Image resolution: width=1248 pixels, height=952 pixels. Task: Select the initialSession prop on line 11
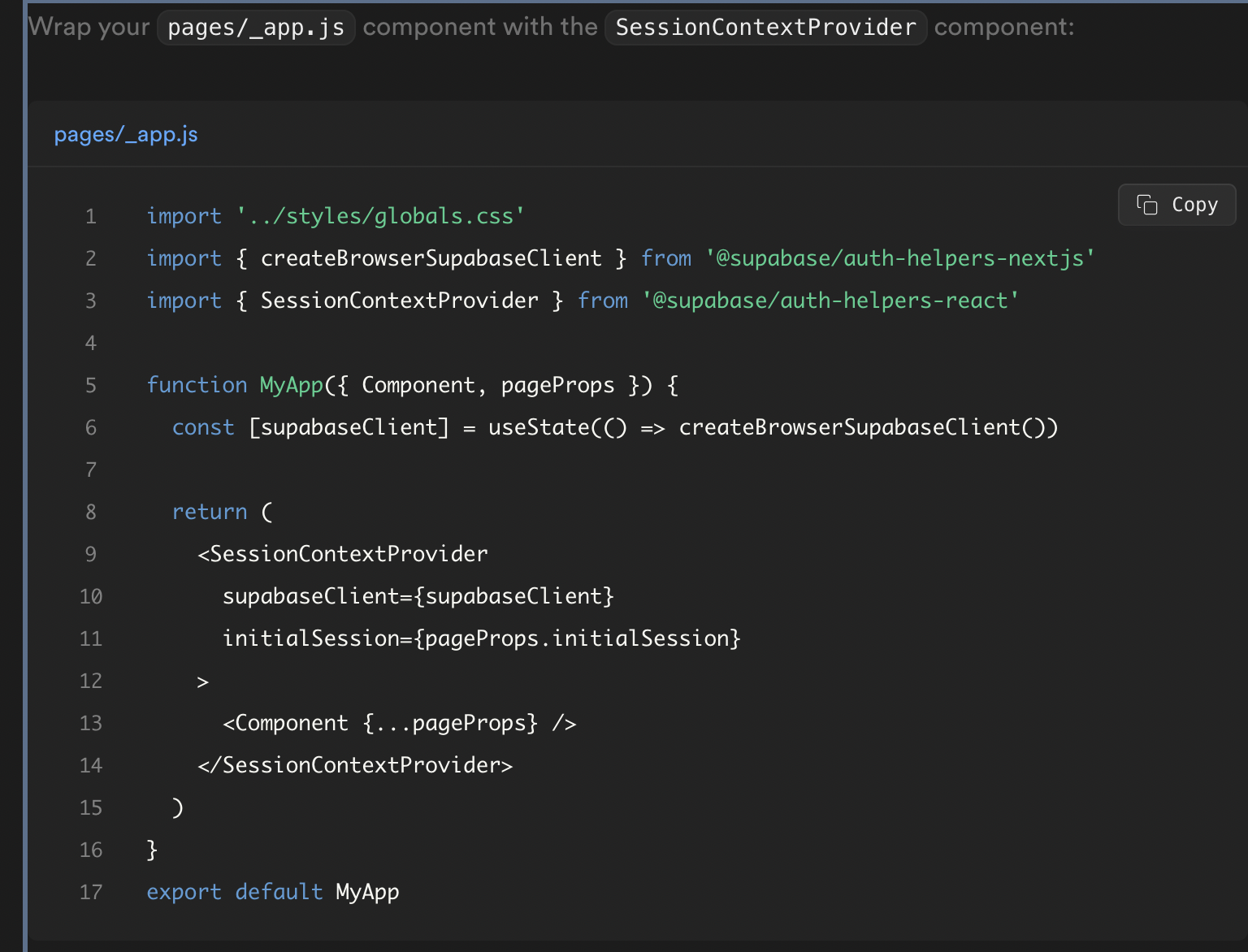482,638
